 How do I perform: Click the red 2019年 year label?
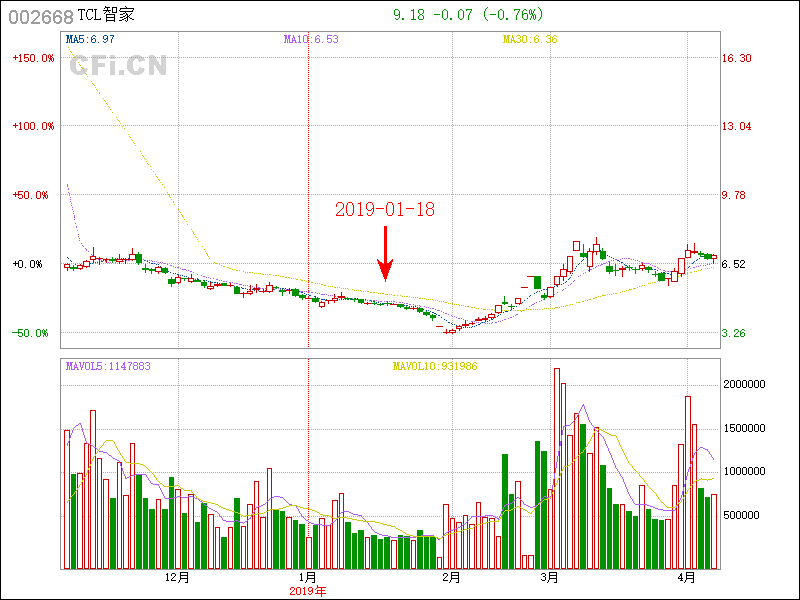308,591
